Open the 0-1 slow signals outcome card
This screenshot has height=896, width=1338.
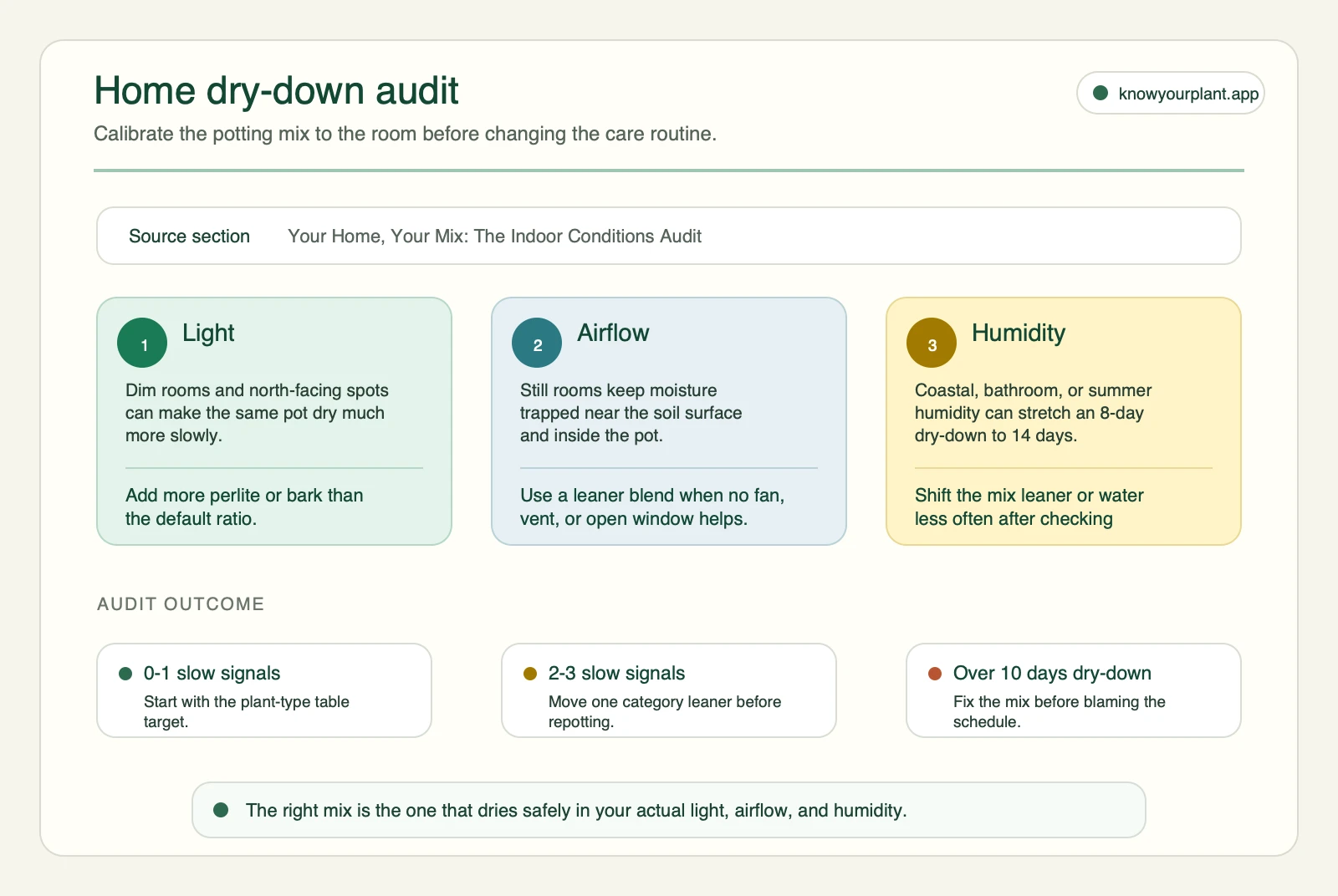264,690
